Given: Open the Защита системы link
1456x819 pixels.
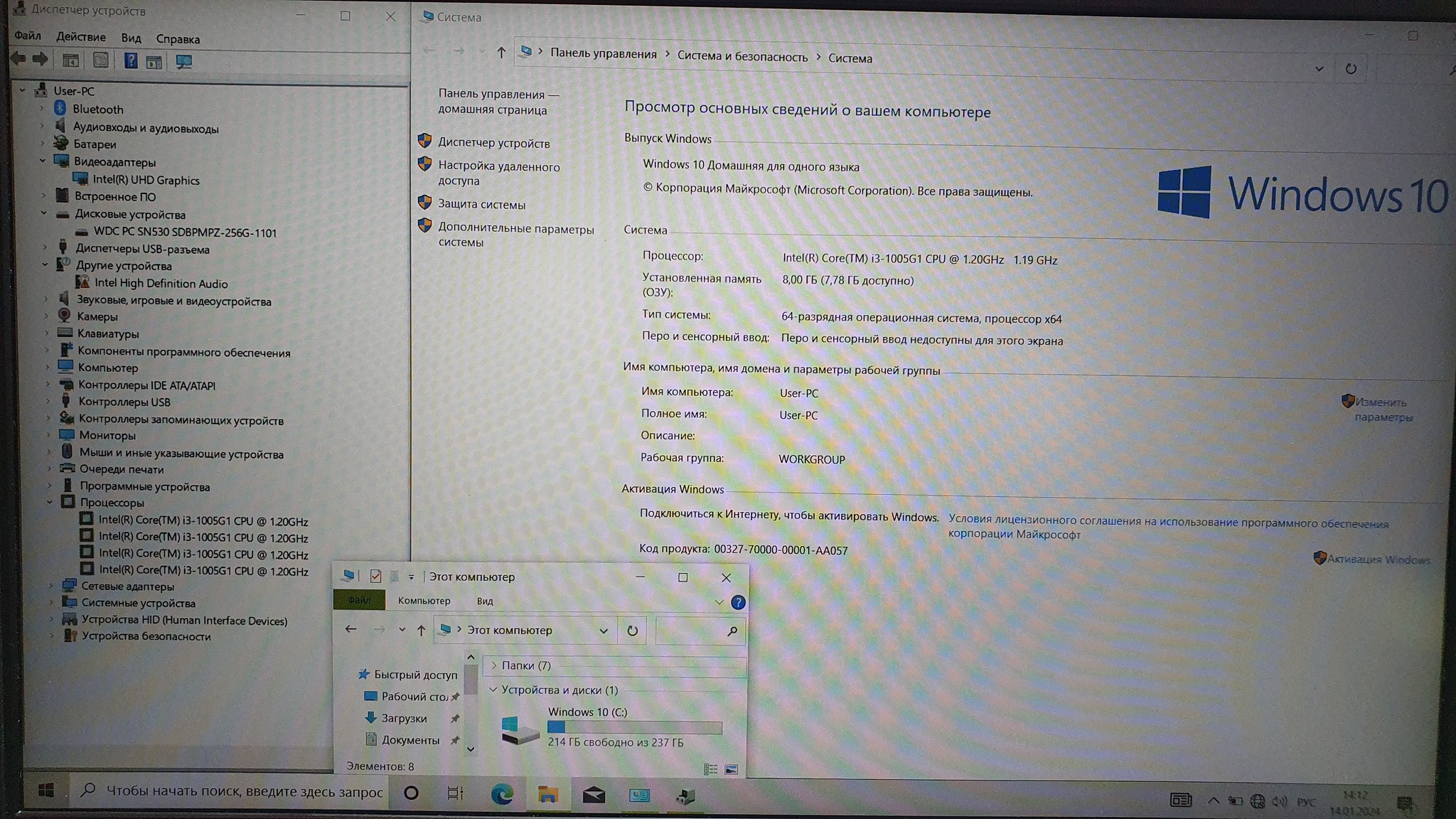Looking at the screenshot, I should [481, 205].
